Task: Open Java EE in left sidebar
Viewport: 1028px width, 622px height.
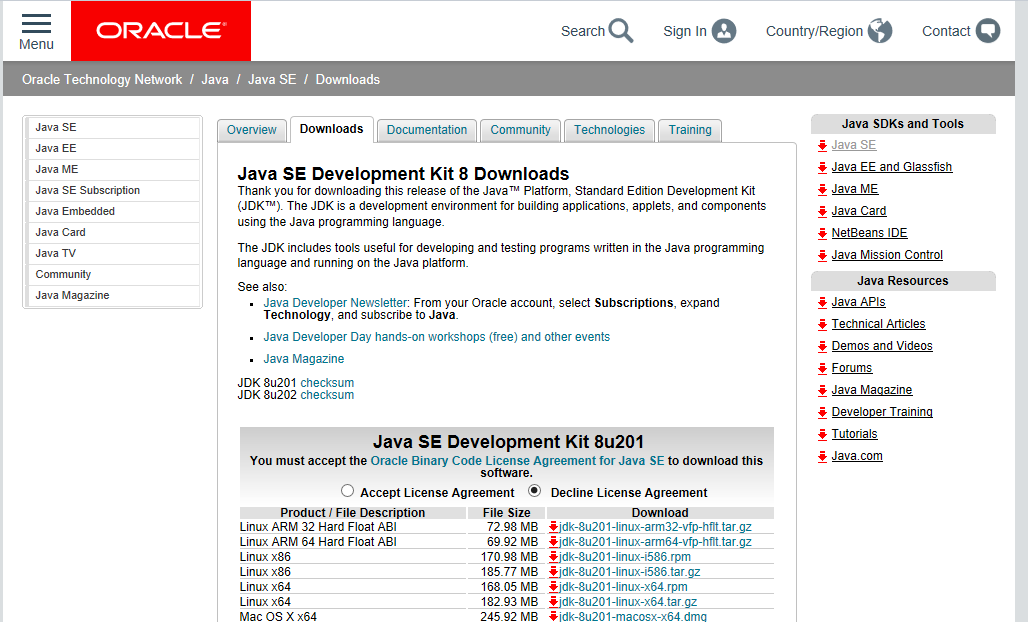Action: point(113,148)
